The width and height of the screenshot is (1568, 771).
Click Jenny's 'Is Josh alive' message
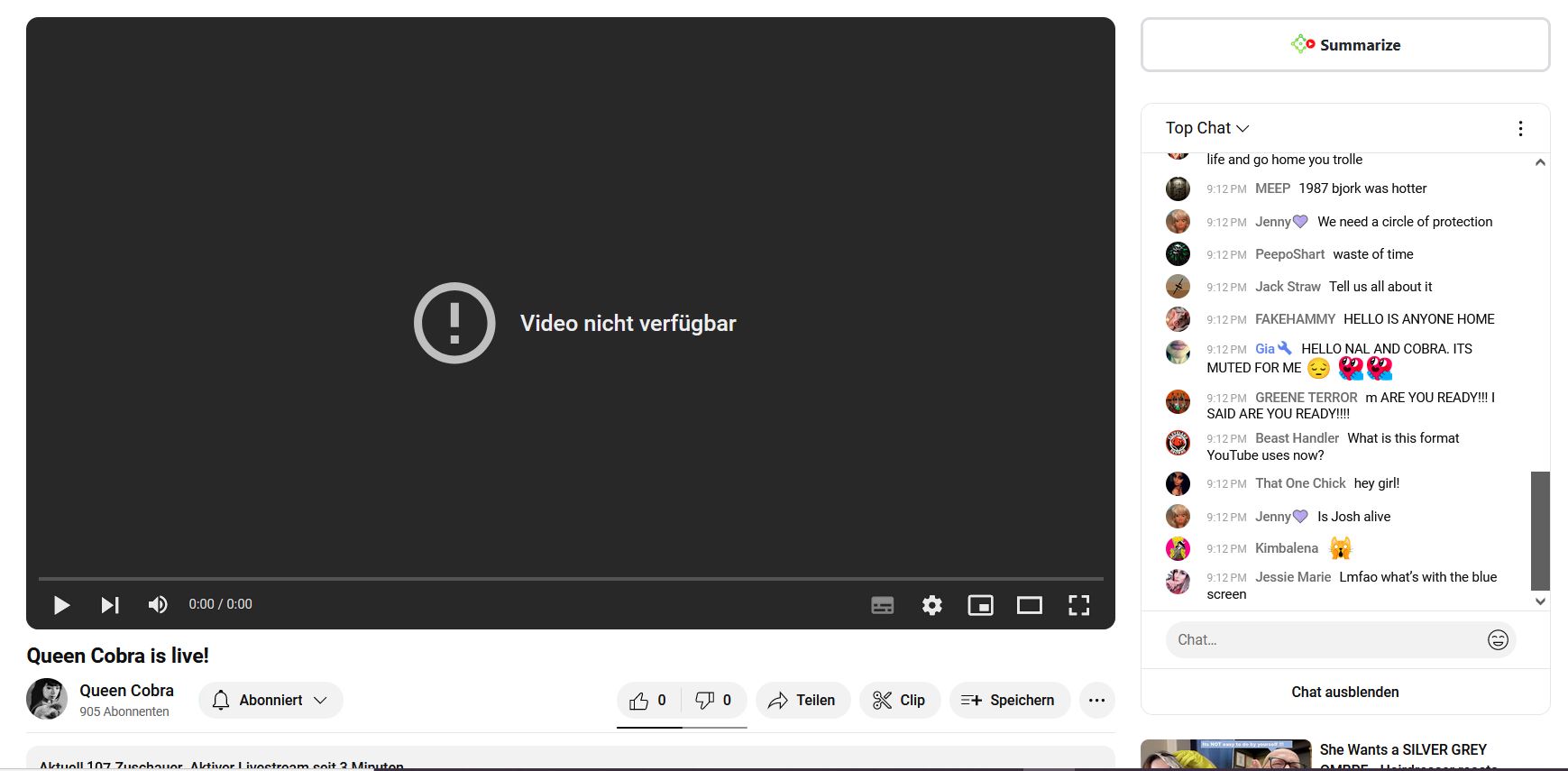tap(1353, 517)
